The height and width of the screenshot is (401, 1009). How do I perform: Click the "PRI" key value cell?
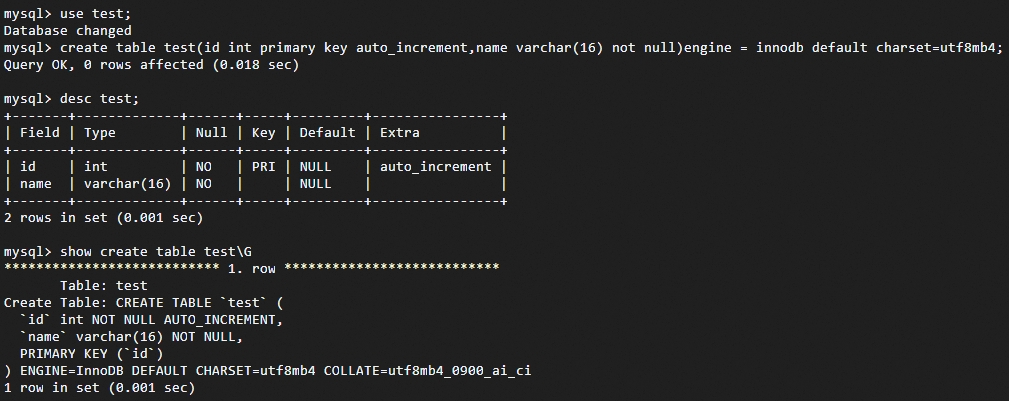(263, 167)
